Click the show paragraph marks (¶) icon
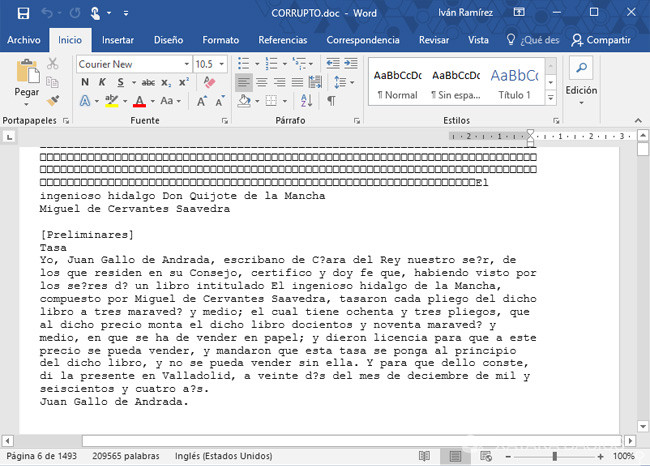Viewport: 650px width, 466px height. (331, 101)
